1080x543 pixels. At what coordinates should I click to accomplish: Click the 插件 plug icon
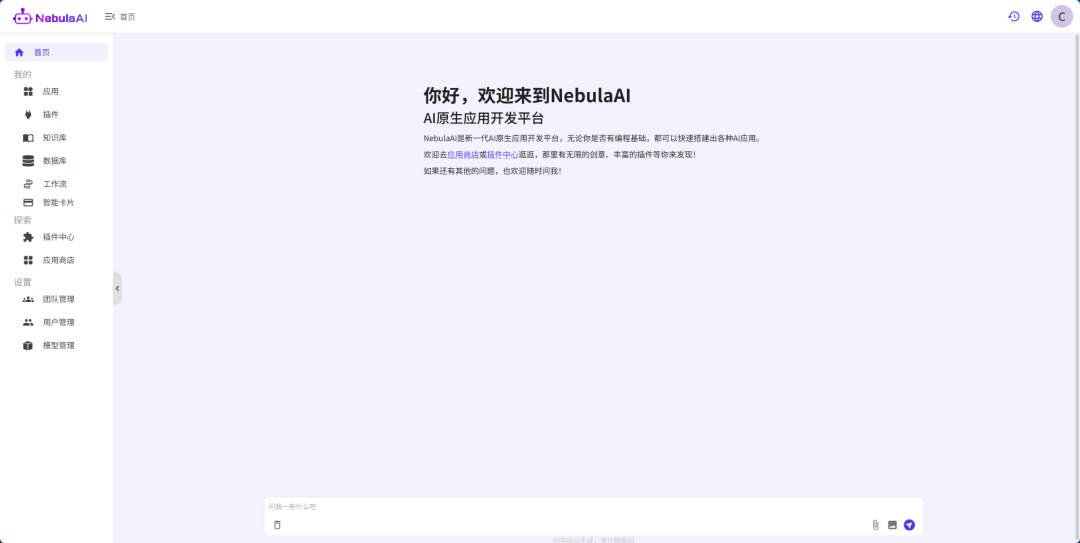(x=28, y=115)
